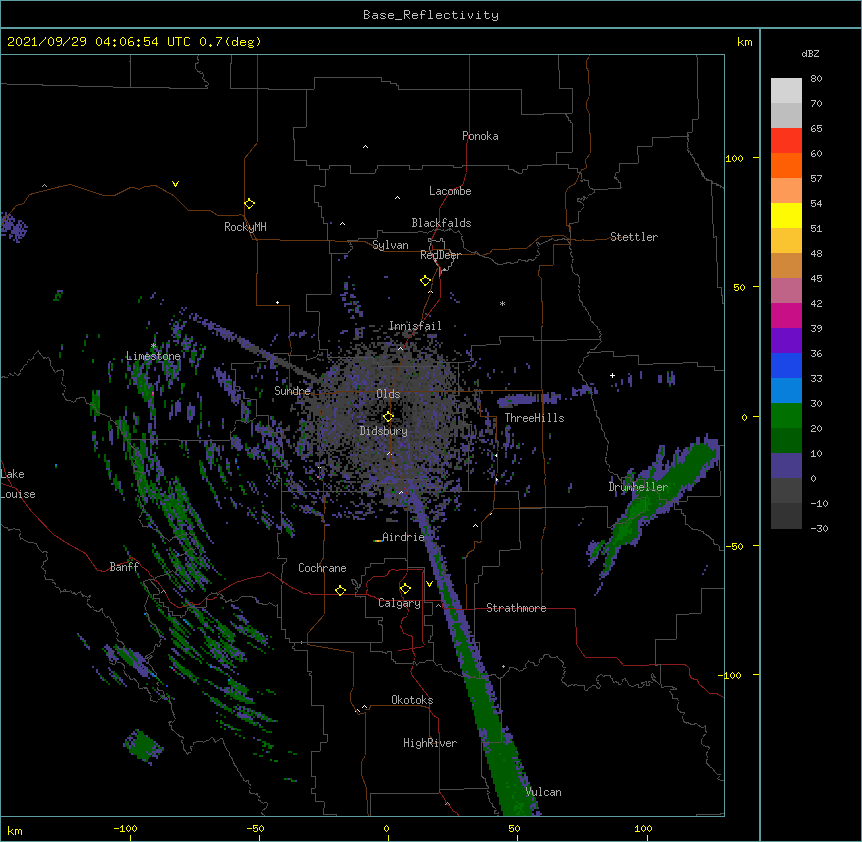This screenshot has height=842, width=862.
Task: Click the yellow diamond marker above Calgary label
Action: tap(405, 589)
